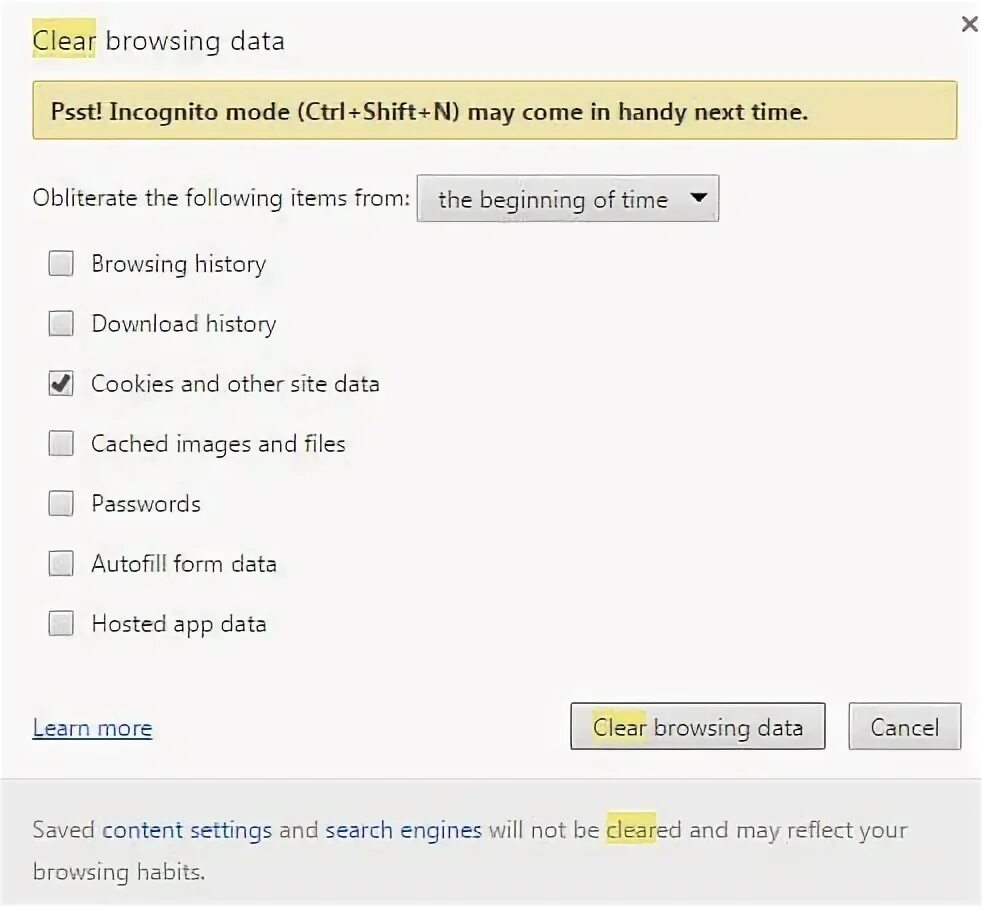Enable the Hosted app data checkbox
982x906 pixels.
tap(62, 624)
